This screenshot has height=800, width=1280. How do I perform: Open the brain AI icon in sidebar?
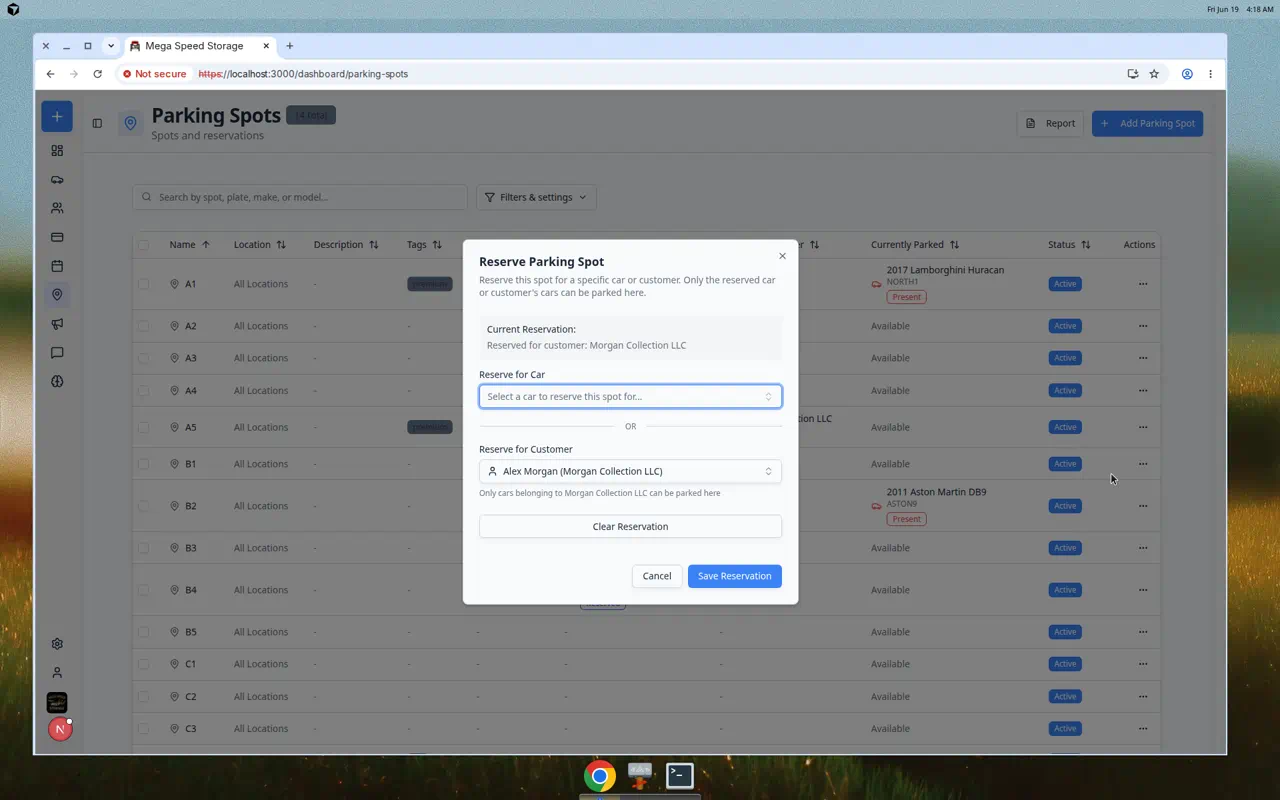click(57, 381)
